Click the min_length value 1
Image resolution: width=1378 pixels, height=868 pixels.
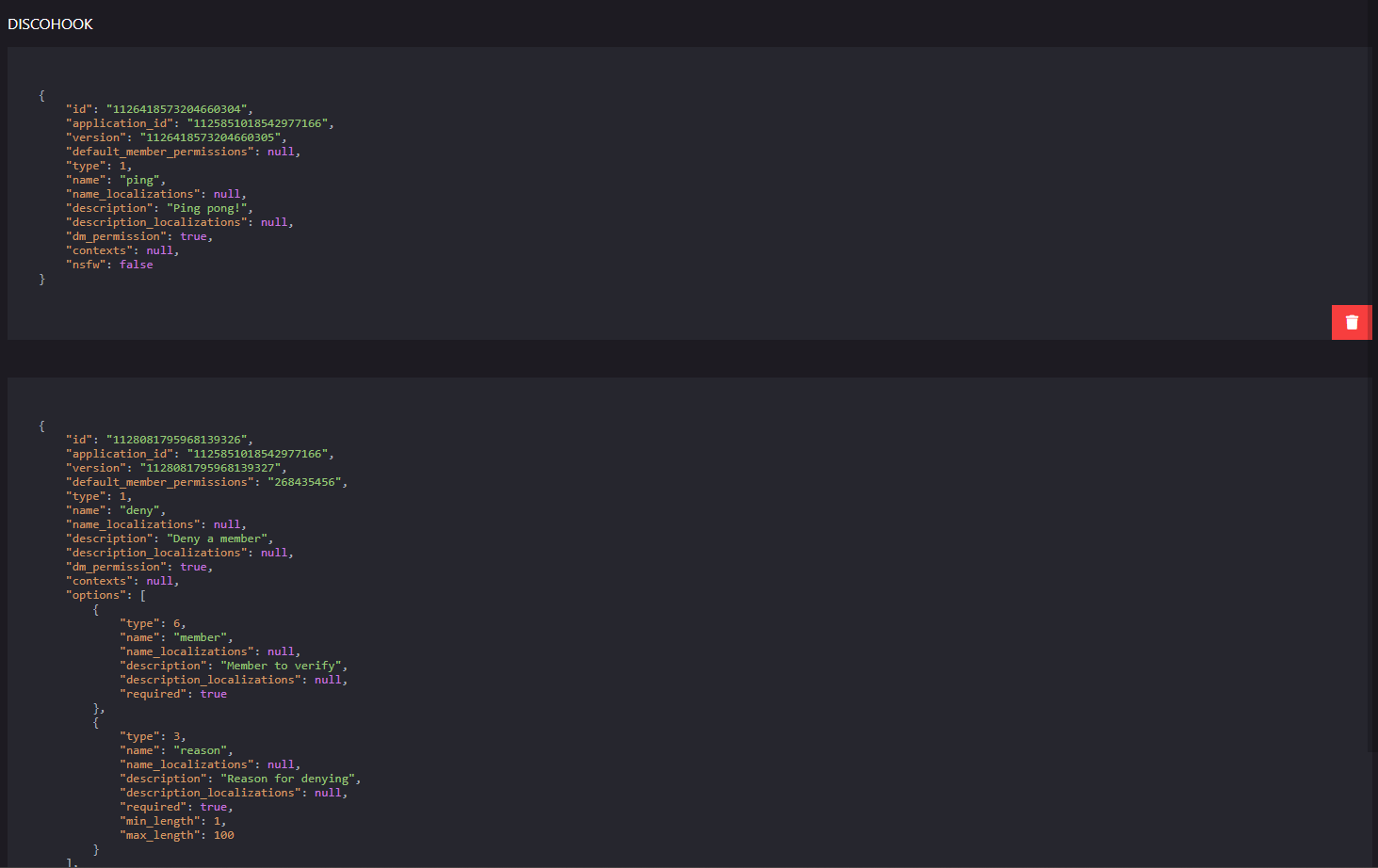coord(216,820)
